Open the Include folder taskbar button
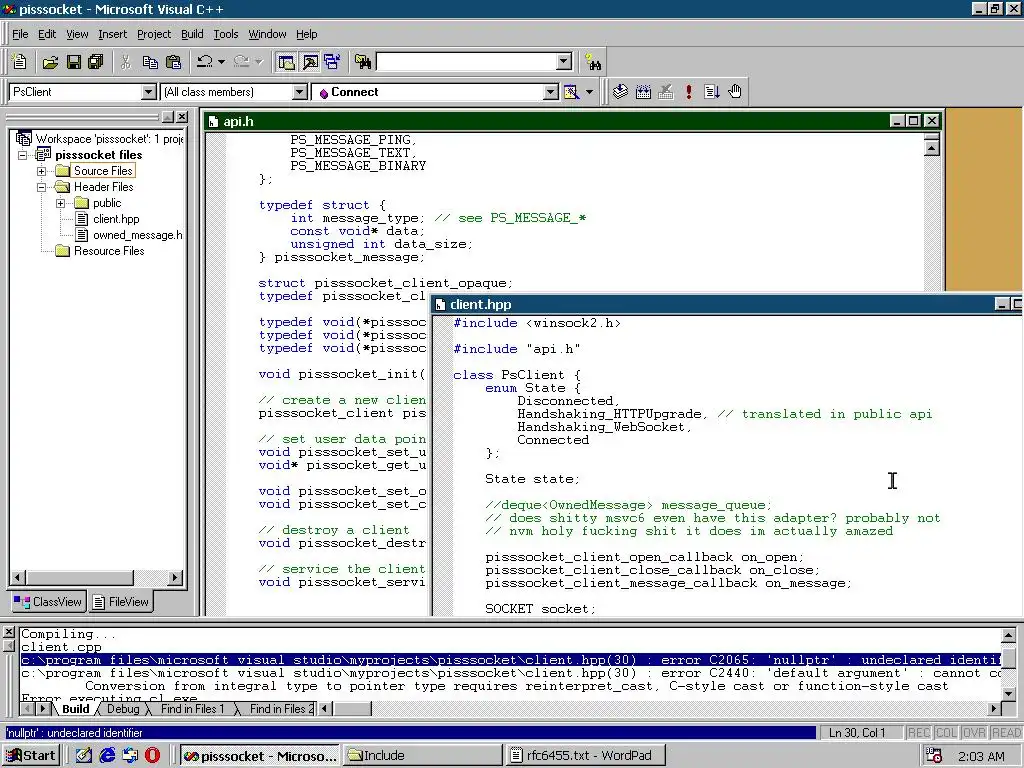1024x768 pixels. click(423, 756)
